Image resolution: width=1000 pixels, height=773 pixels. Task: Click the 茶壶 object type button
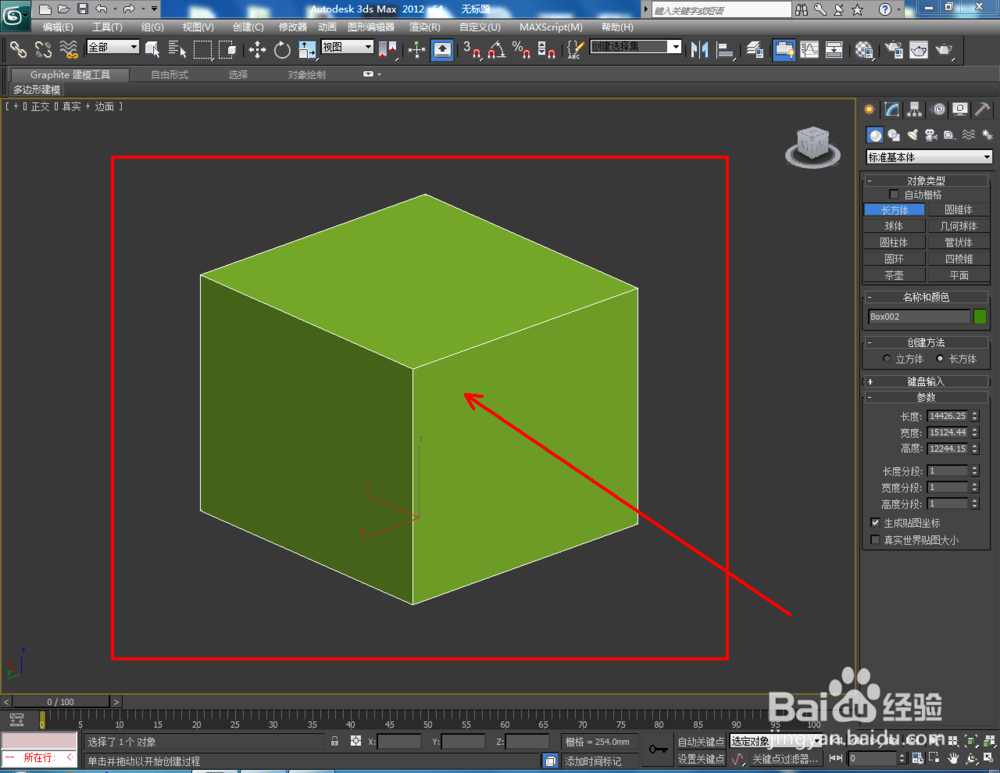pos(894,275)
